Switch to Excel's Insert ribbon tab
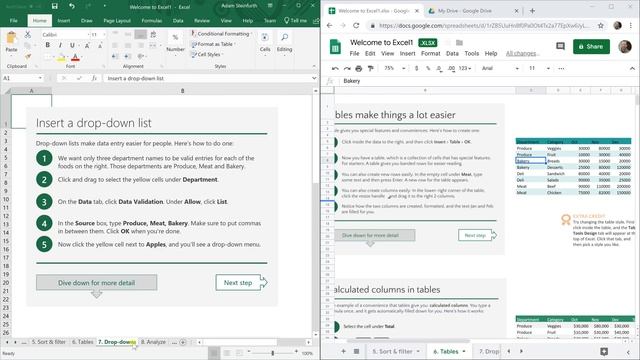Viewport: 640px width, 360px height. point(64,20)
